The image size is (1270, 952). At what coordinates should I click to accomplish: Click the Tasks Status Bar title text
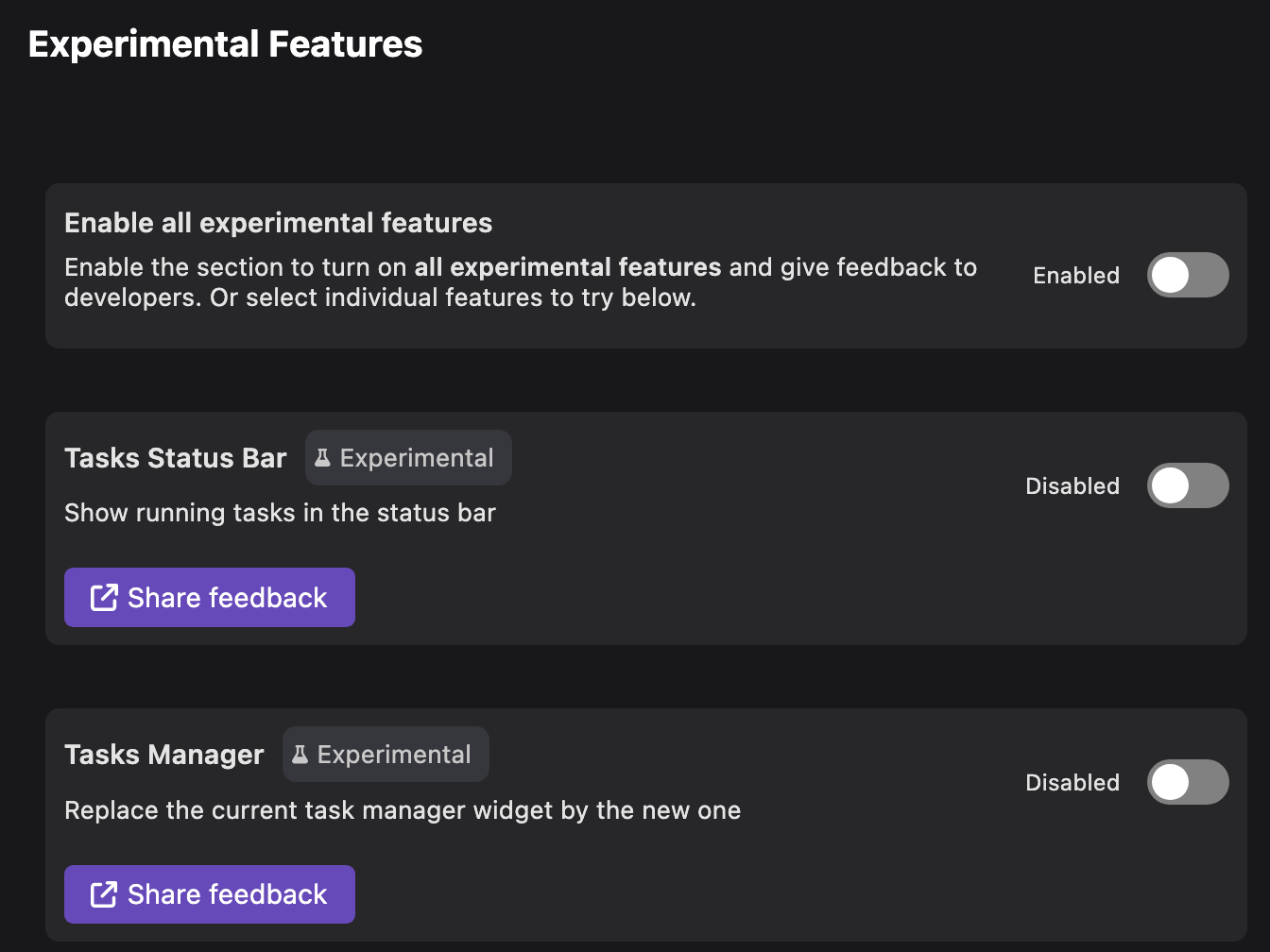(x=175, y=457)
